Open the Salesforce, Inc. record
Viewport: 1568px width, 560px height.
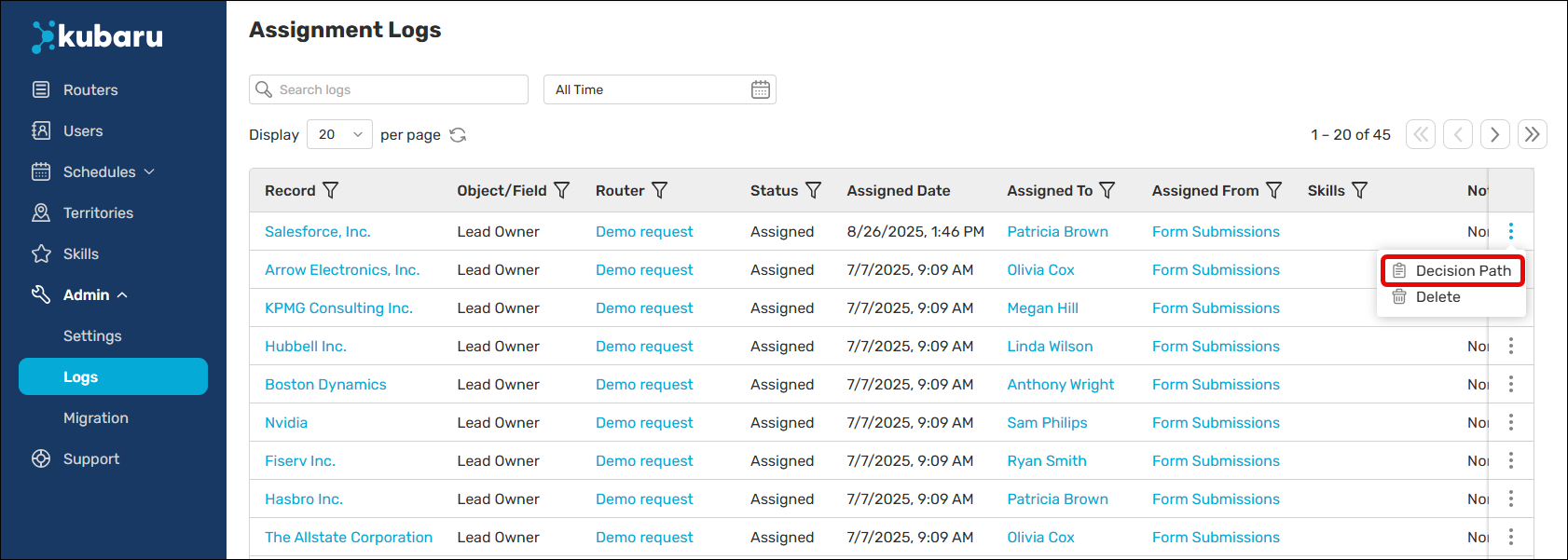click(x=317, y=231)
